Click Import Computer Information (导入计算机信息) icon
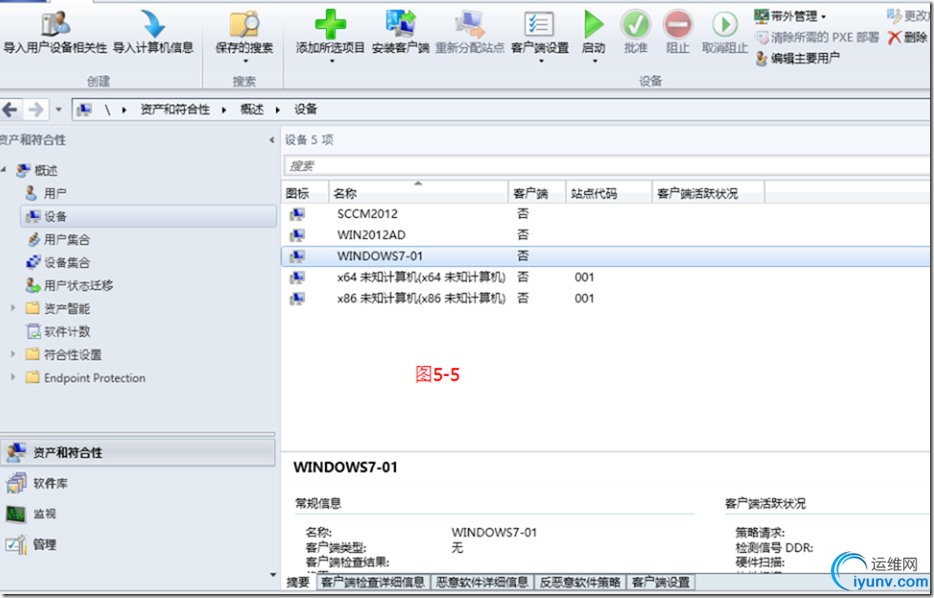The image size is (934, 598). [x=153, y=24]
